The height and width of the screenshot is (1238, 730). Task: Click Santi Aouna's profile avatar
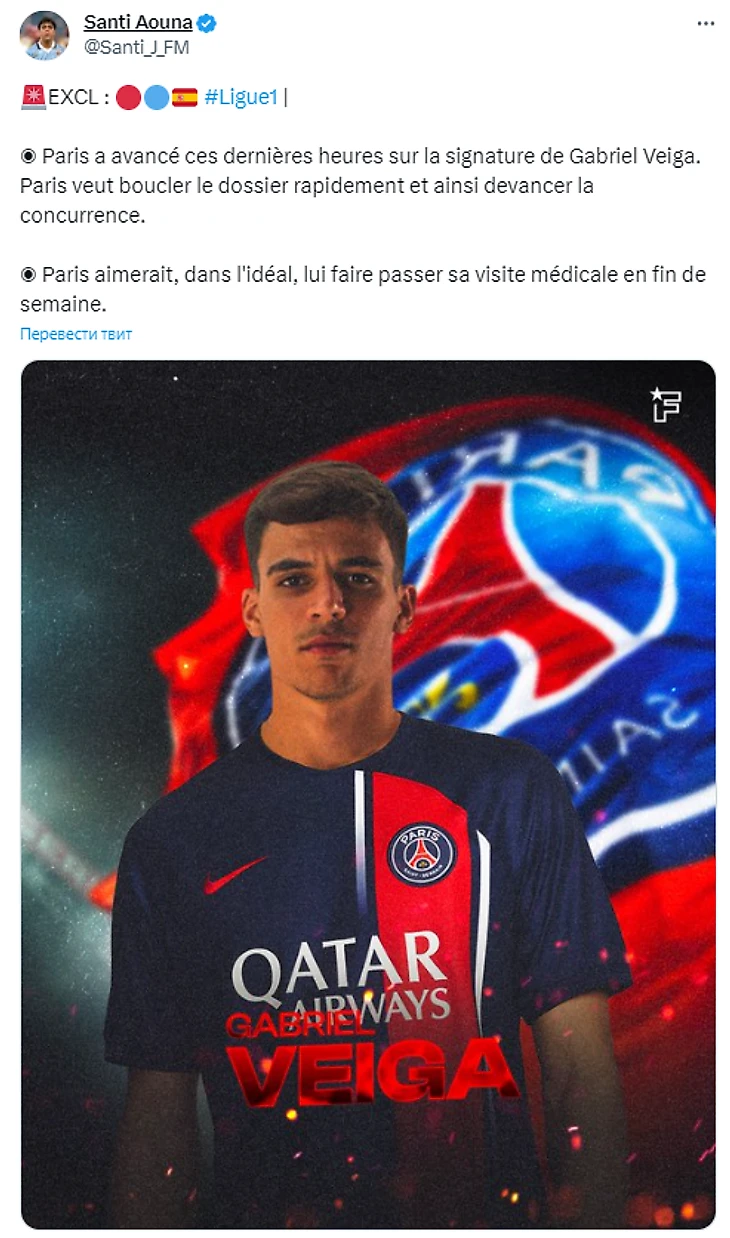point(44,35)
